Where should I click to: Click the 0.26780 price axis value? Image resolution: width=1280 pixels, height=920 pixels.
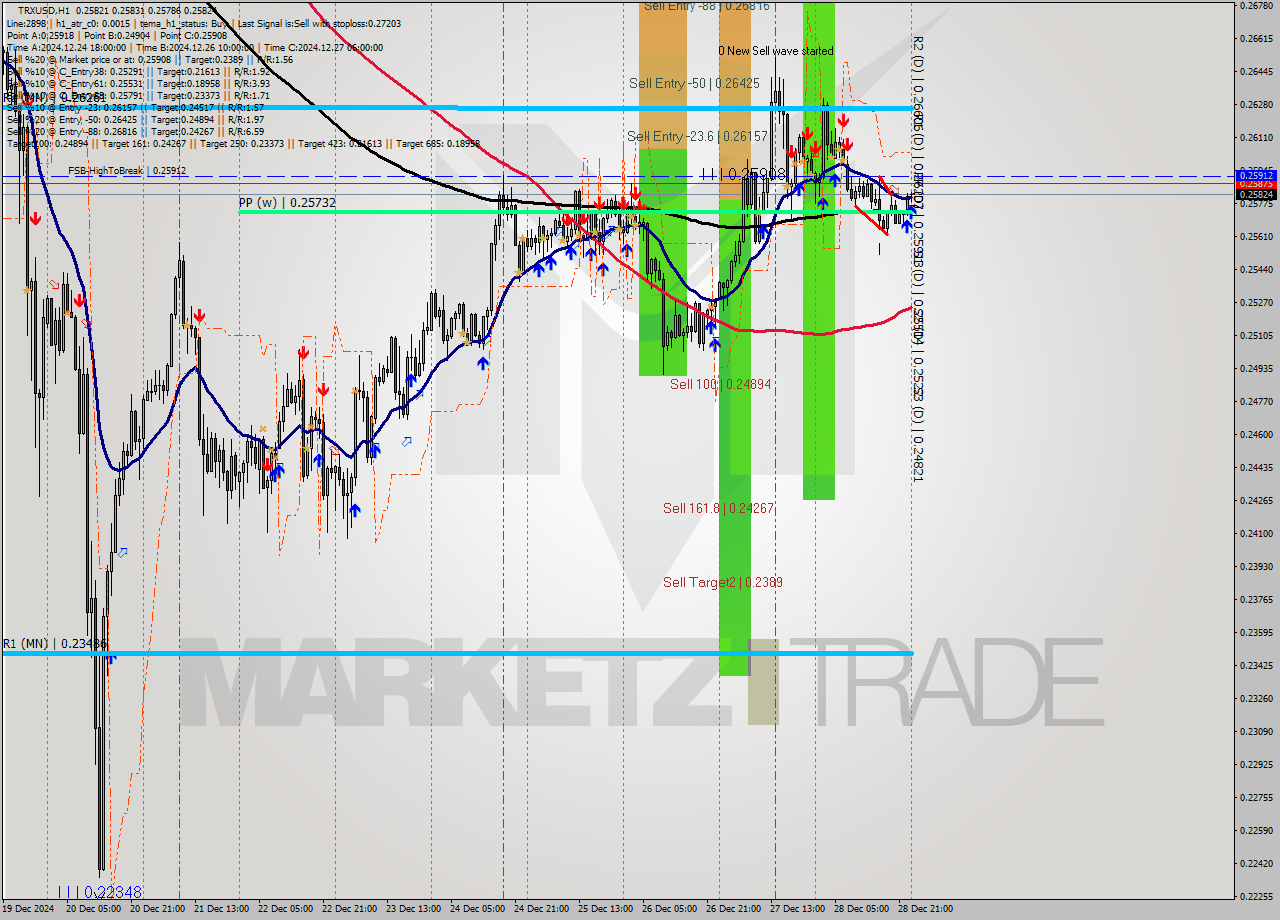1256,6
